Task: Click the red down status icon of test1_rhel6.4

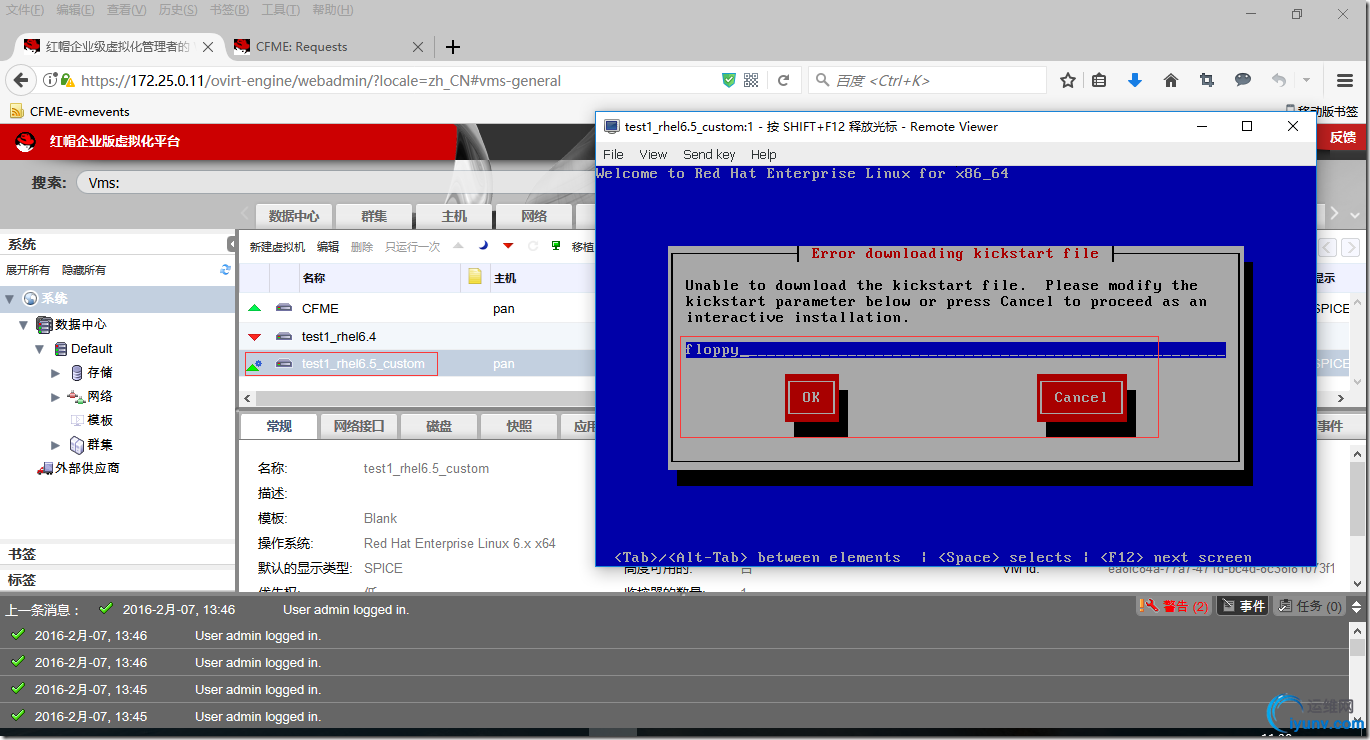Action: click(x=254, y=337)
